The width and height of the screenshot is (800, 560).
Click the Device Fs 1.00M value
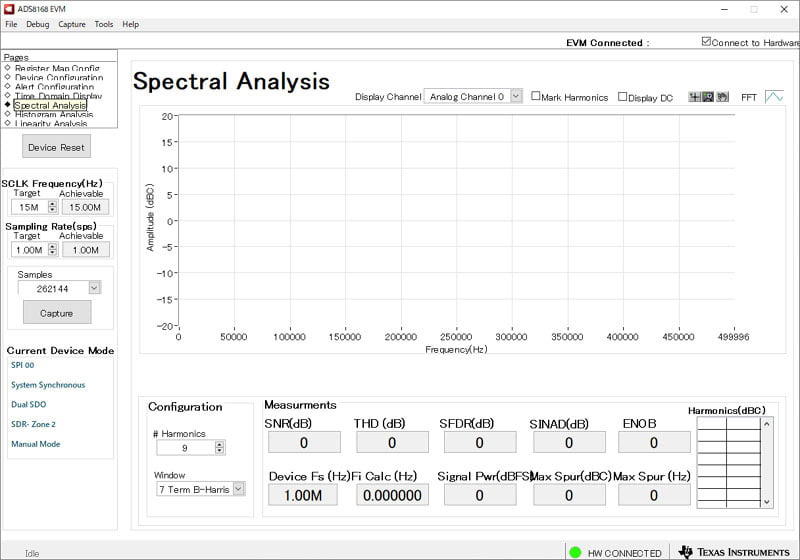pyautogui.click(x=303, y=495)
